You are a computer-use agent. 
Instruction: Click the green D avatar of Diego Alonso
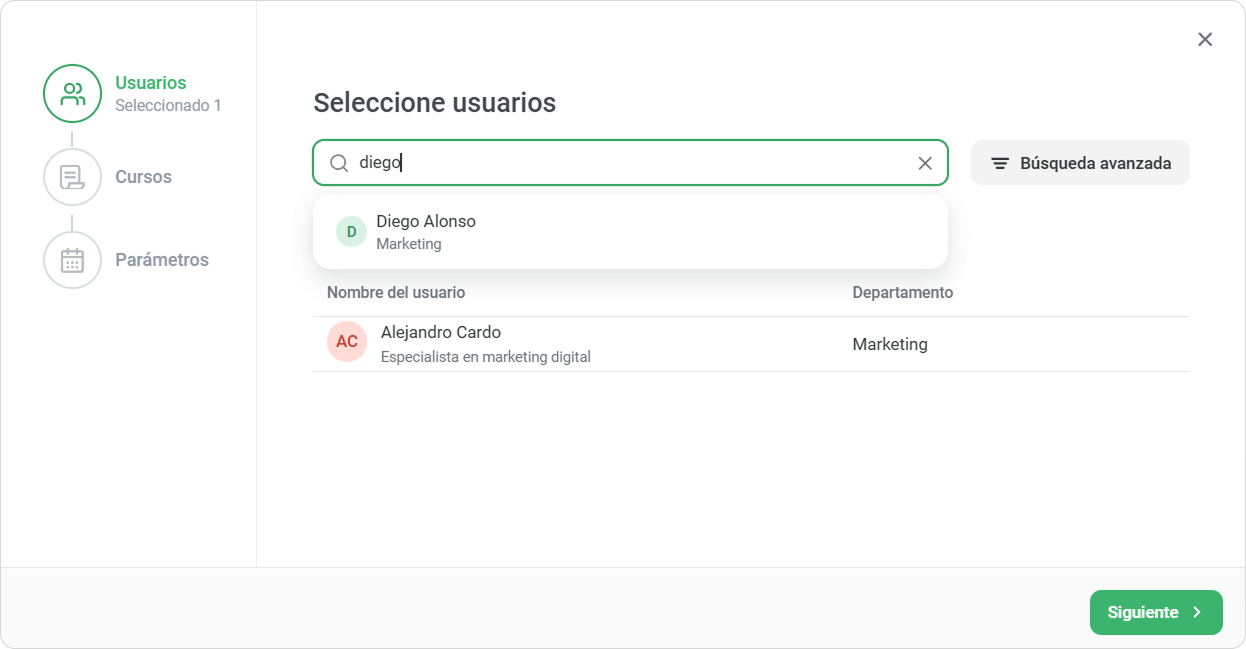tap(351, 231)
